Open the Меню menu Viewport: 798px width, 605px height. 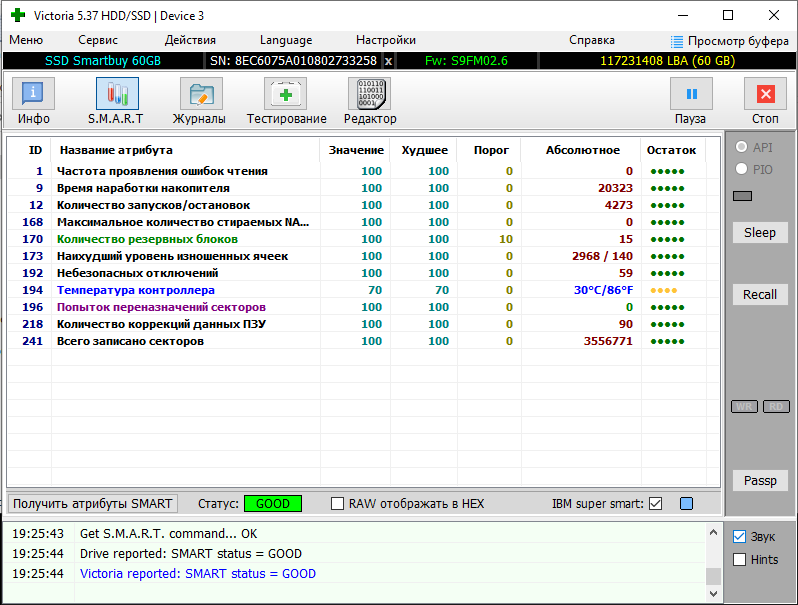coord(26,40)
